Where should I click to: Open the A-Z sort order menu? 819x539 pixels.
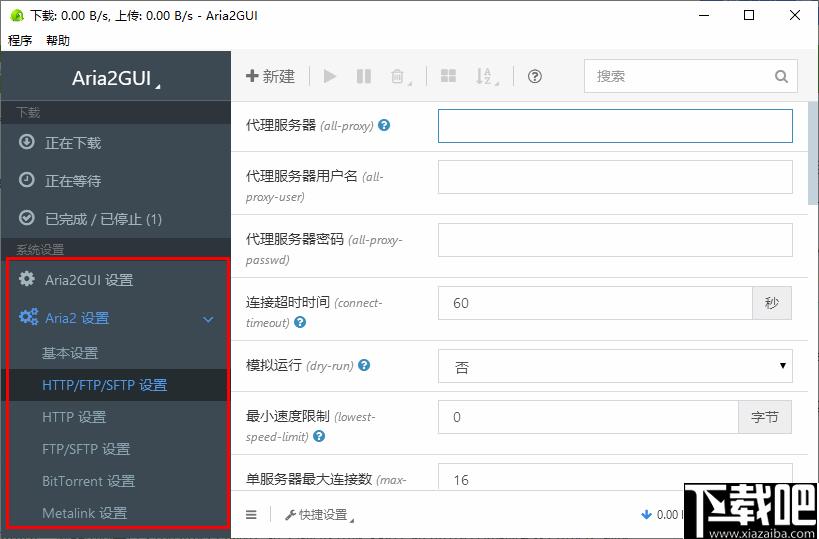(x=485, y=77)
